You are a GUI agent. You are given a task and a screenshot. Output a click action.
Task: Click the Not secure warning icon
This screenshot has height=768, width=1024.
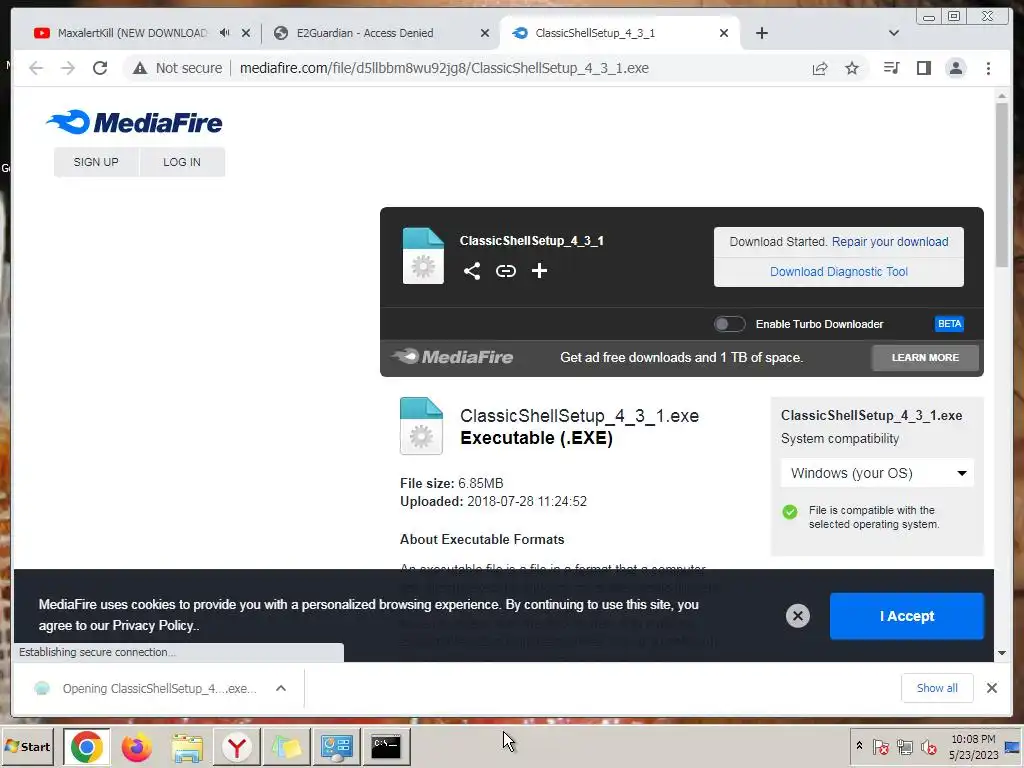[x=140, y=68]
